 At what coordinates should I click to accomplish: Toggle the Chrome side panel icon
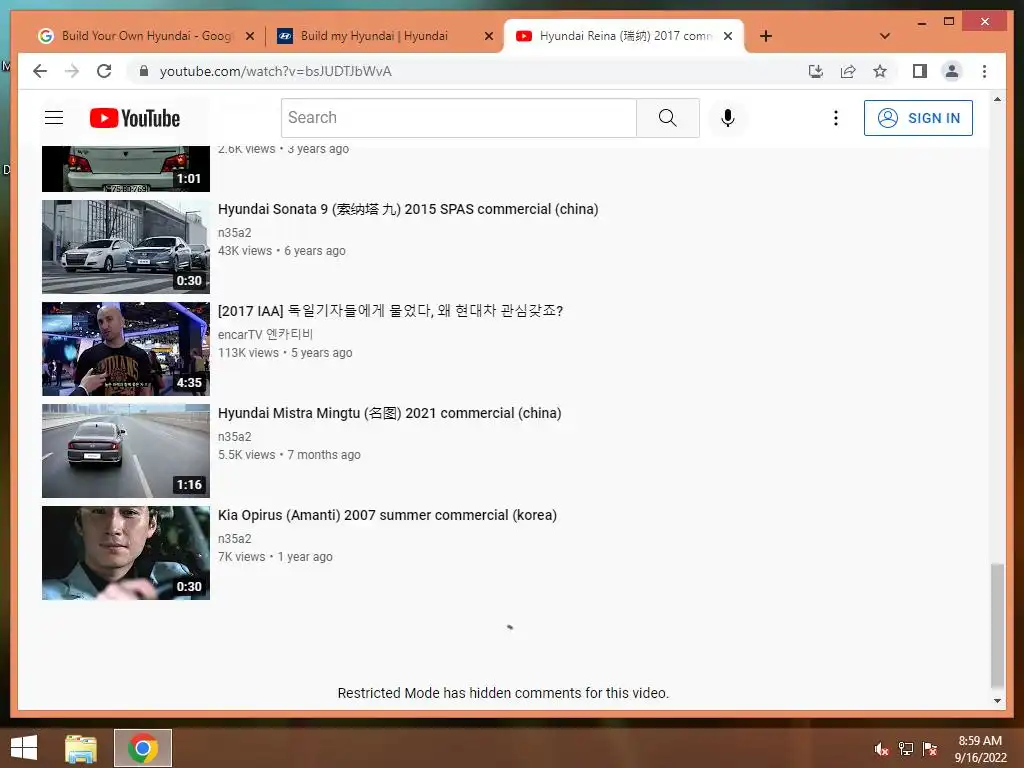click(920, 71)
